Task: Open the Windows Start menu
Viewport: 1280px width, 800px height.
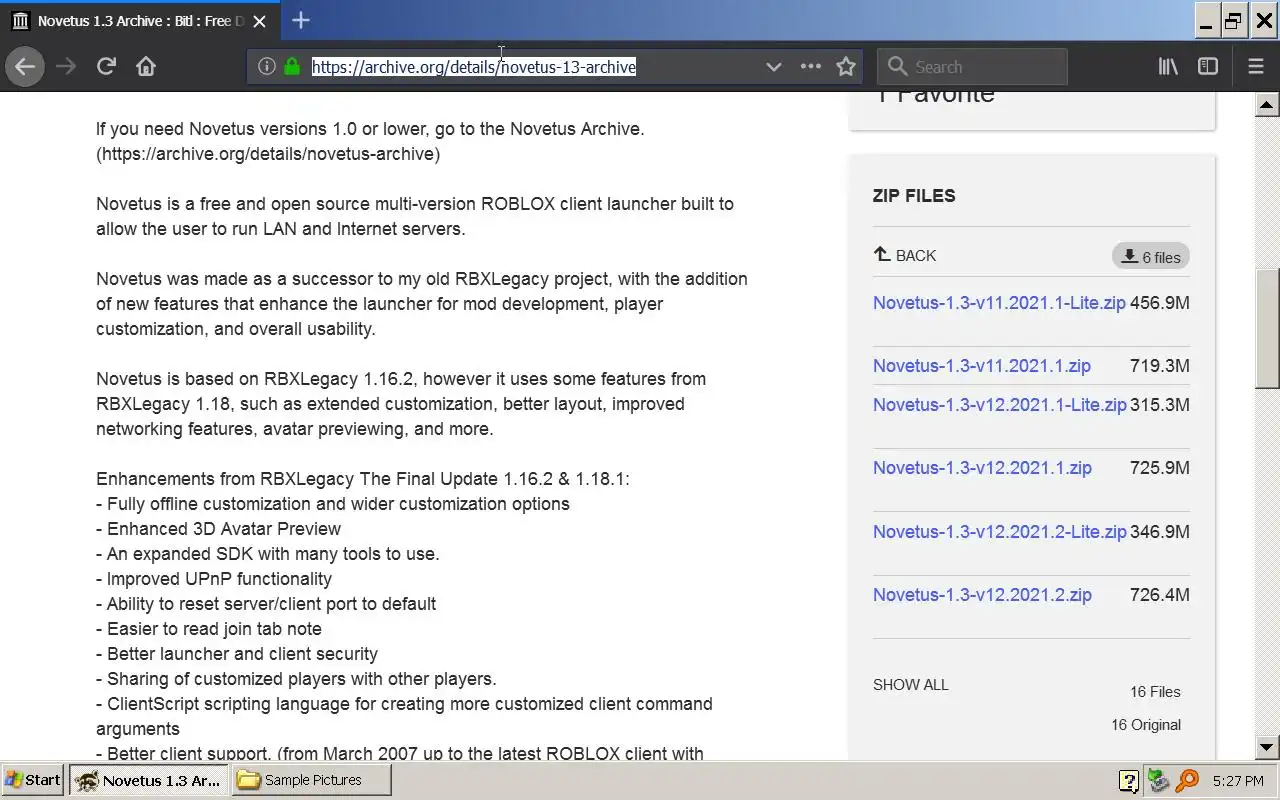Action: coord(33,780)
